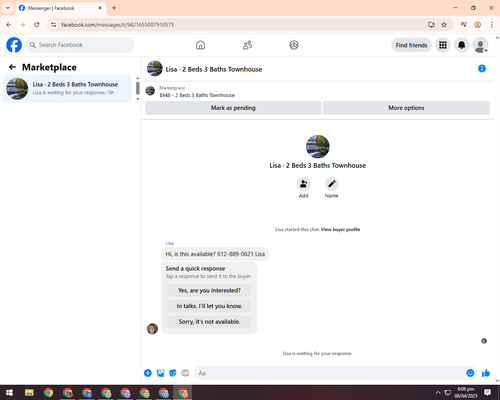Select the Lisa - 2 Beds 3 Baths Townhouse conversation
Viewport: 500px width, 400px height.
click(67, 89)
